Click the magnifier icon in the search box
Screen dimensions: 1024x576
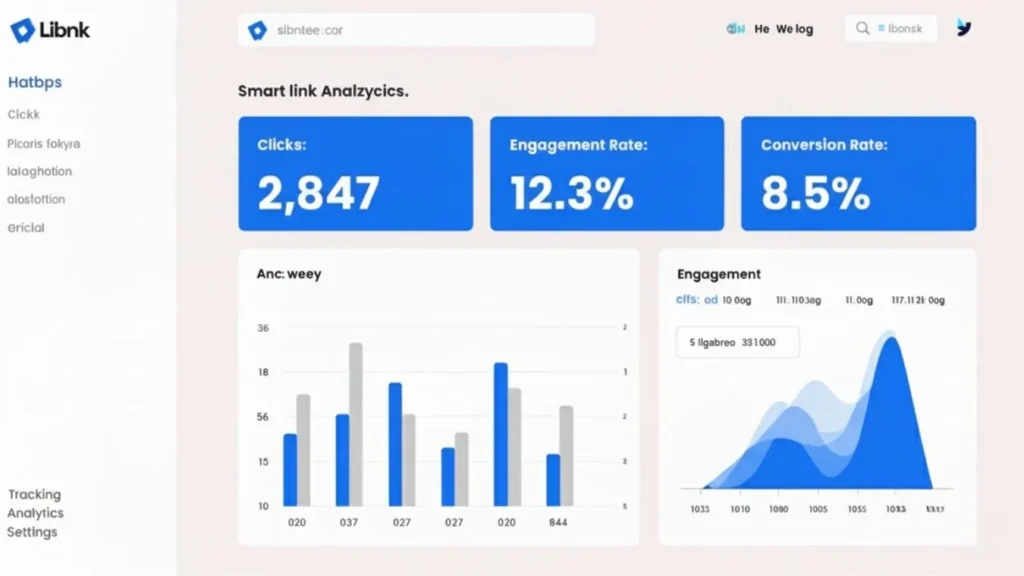[862, 29]
